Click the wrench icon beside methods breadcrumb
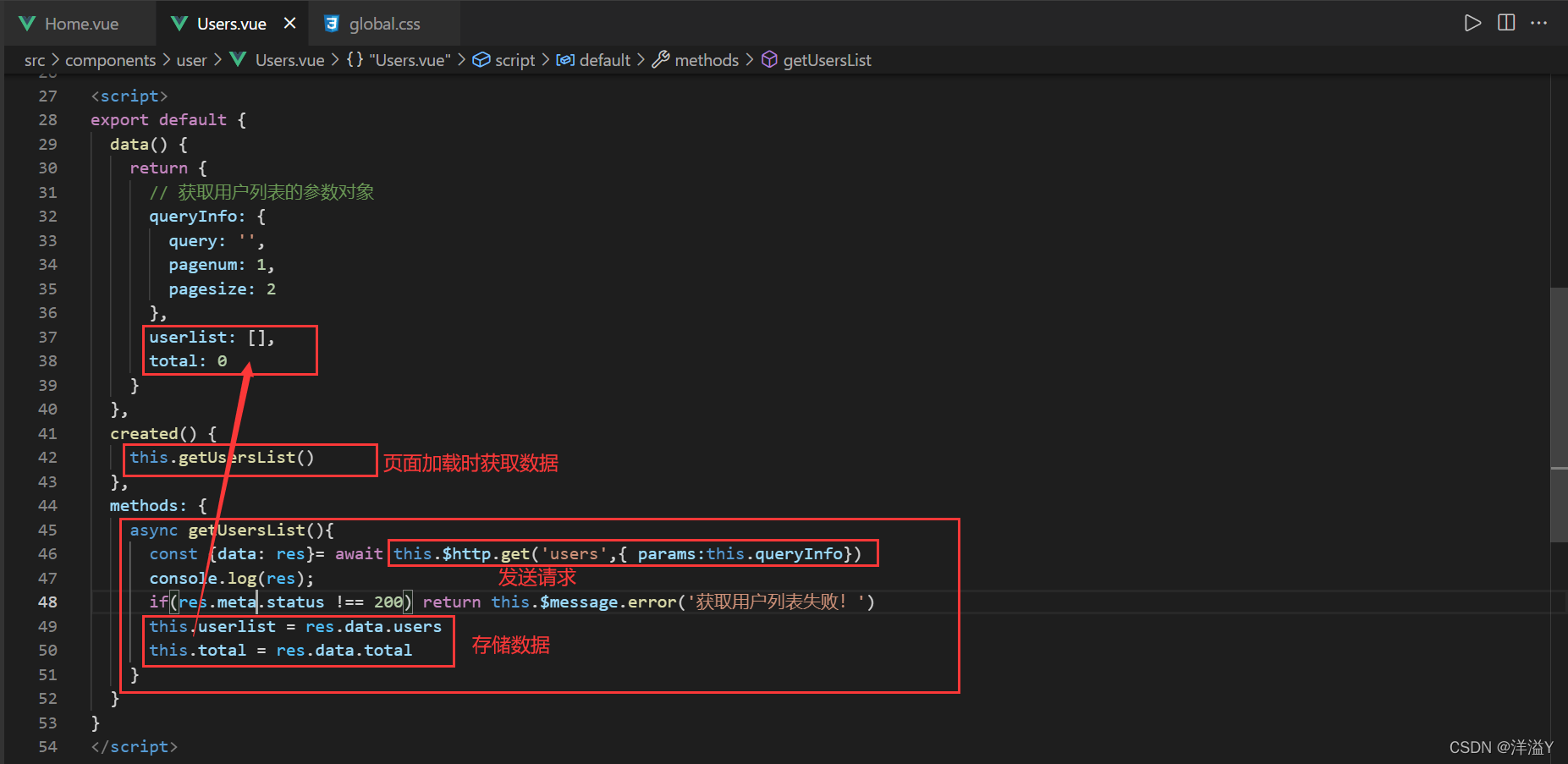This screenshot has height=764, width=1568. (x=661, y=59)
